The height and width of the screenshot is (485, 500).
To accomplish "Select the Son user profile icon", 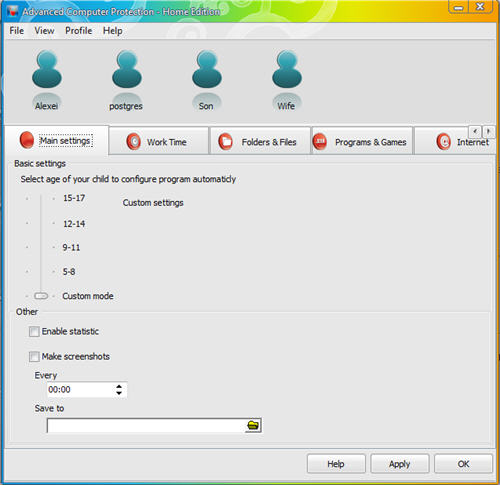I will coord(207,69).
